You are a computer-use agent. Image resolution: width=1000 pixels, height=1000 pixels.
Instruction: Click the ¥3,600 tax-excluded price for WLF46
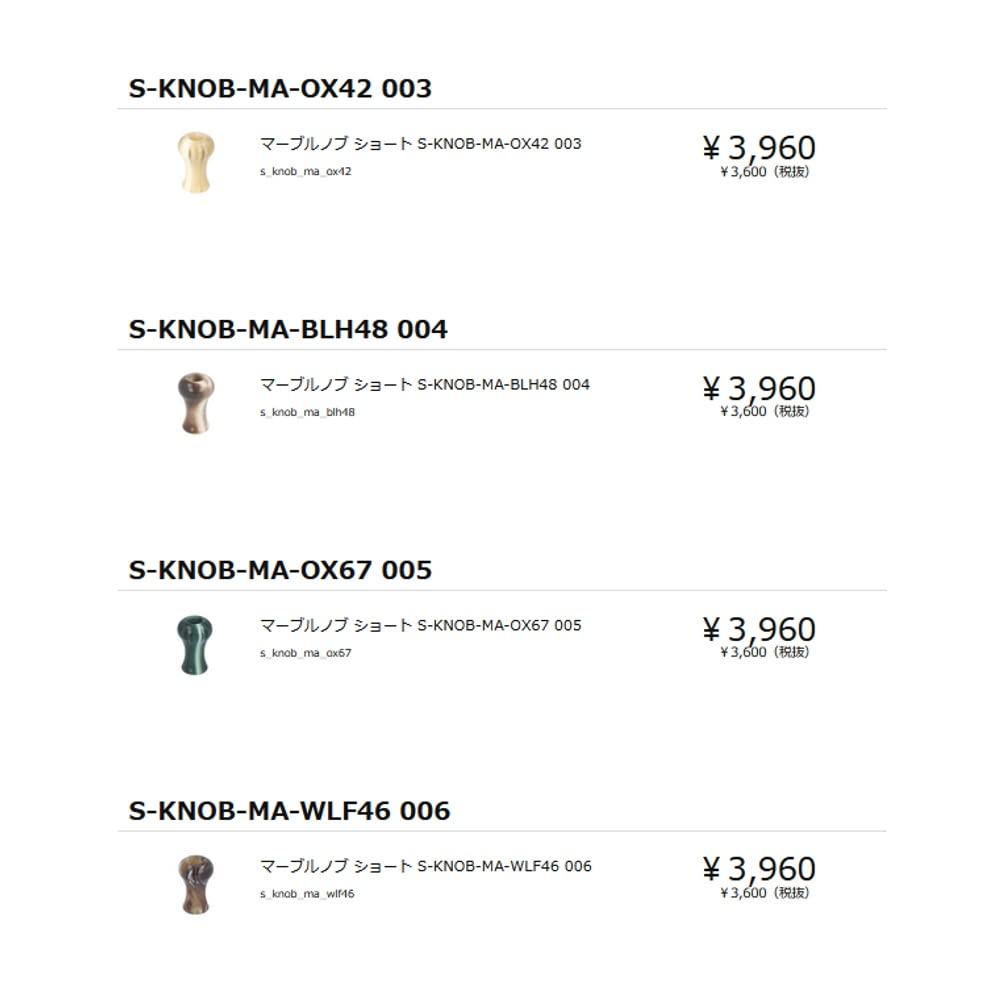tap(764, 893)
